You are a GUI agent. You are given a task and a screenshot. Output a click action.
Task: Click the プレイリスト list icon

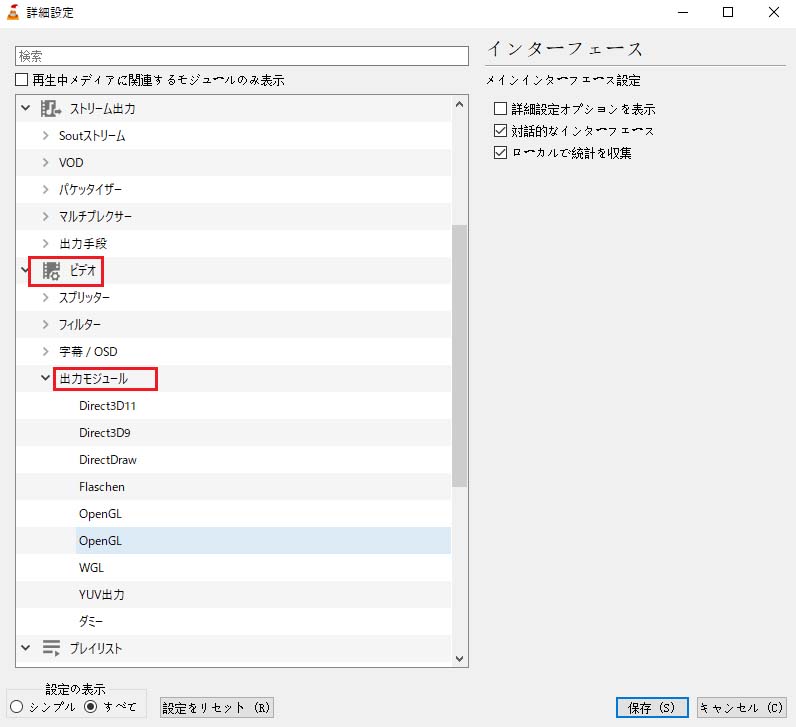51,648
